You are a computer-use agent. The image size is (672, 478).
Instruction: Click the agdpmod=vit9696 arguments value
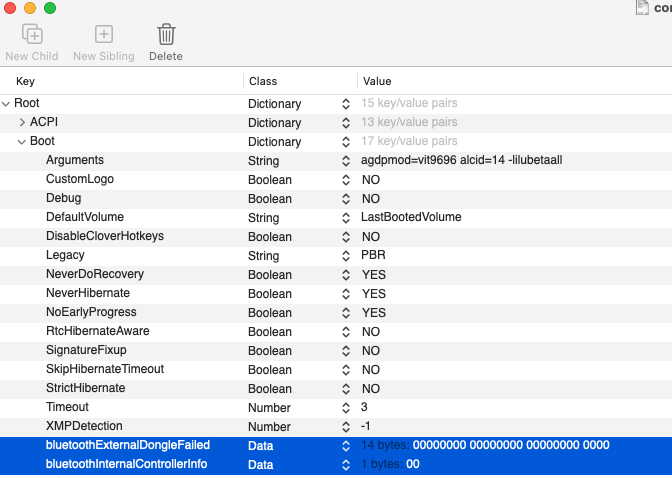pos(462,160)
